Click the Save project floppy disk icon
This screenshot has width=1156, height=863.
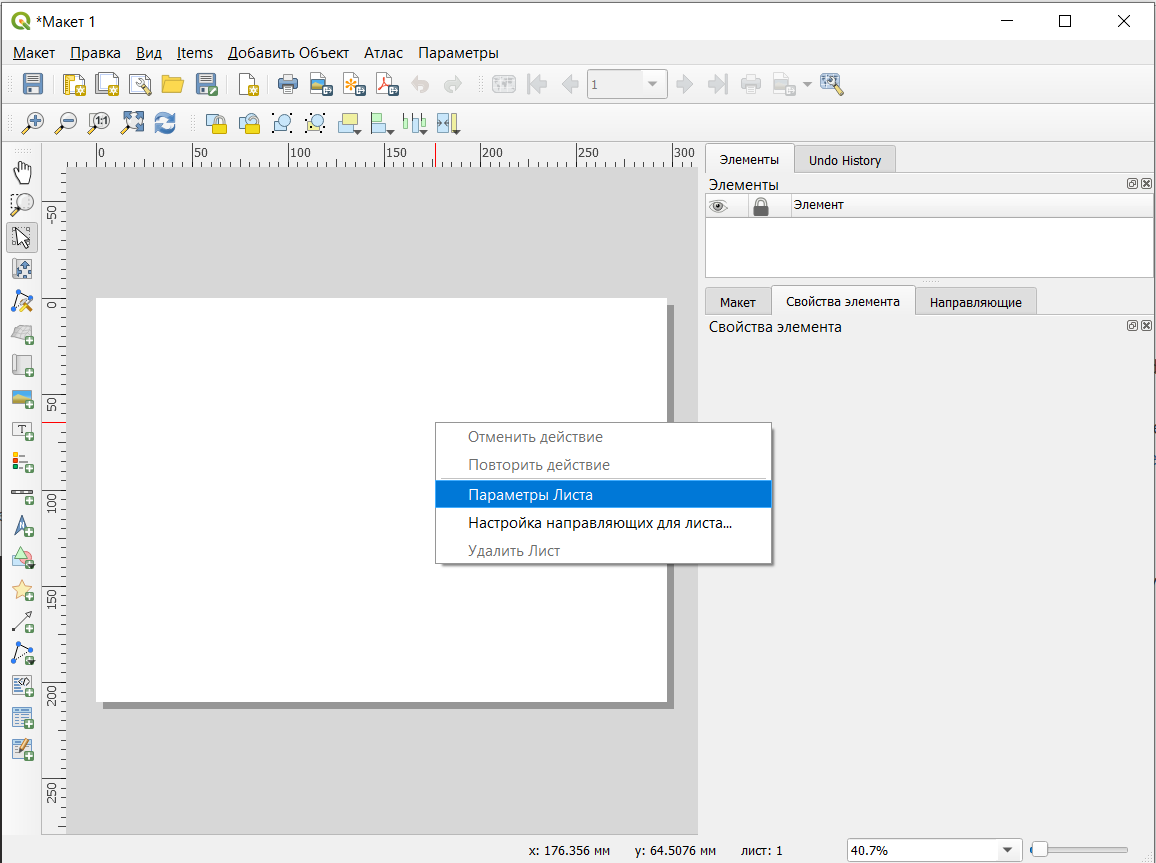coord(32,85)
